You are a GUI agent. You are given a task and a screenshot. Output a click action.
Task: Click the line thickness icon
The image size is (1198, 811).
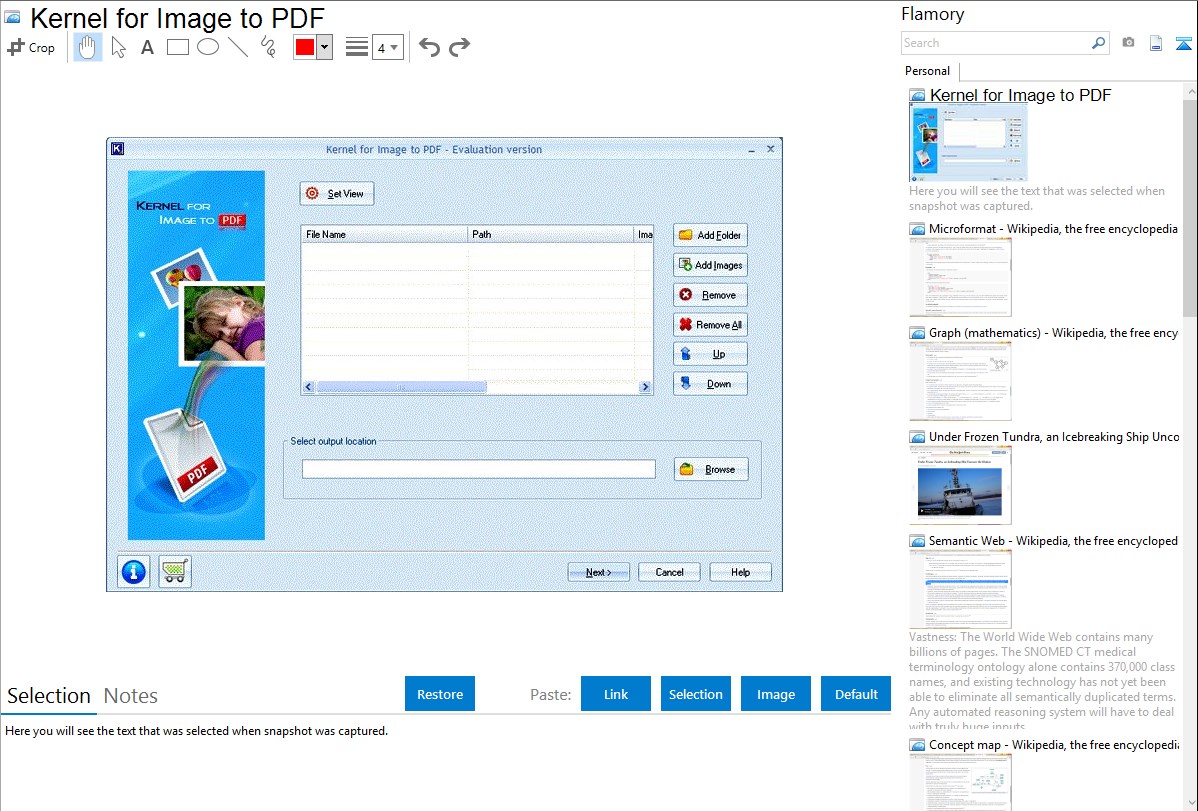coord(356,47)
